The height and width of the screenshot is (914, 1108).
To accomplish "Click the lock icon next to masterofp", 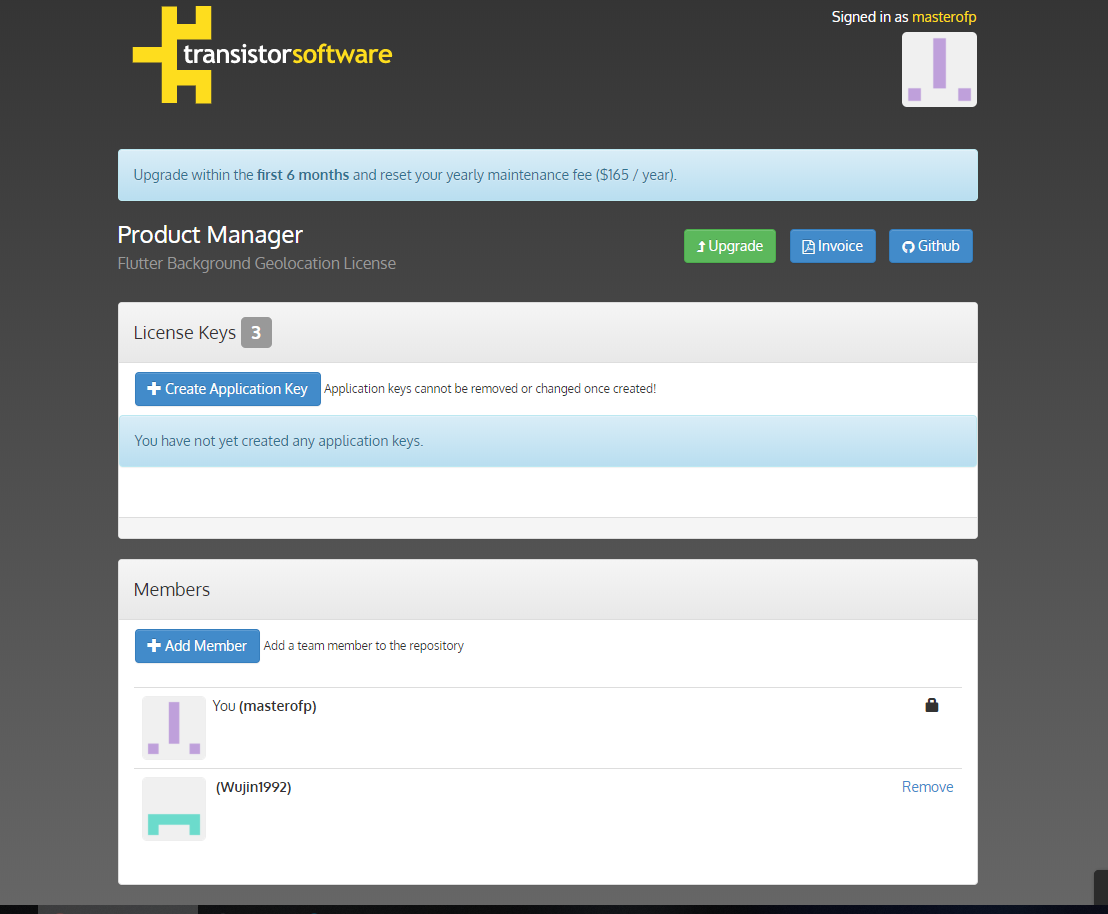I will (x=932, y=704).
